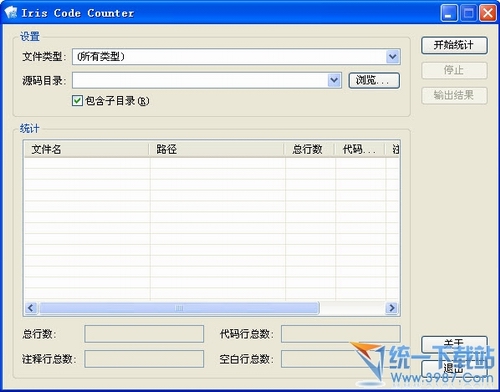Viewport: 500px width, 392px height.
Task: Click the 开始统计 button
Action: click(454, 45)
